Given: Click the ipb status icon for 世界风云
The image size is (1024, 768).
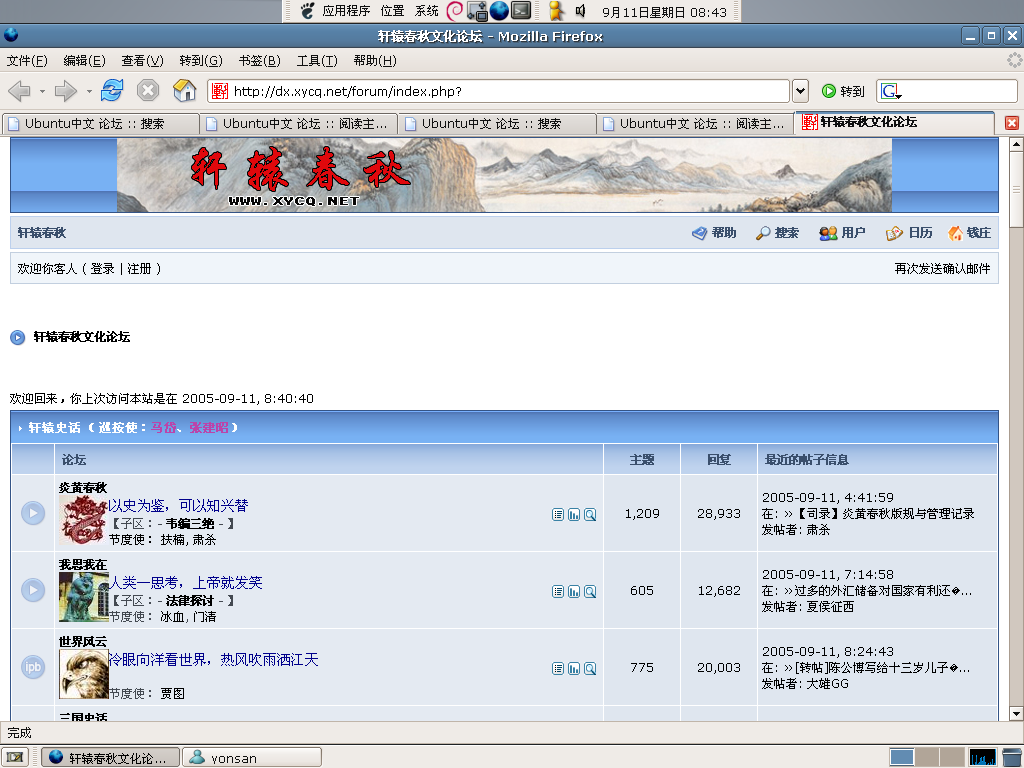Looking at the screenshot, I should 33,667.
